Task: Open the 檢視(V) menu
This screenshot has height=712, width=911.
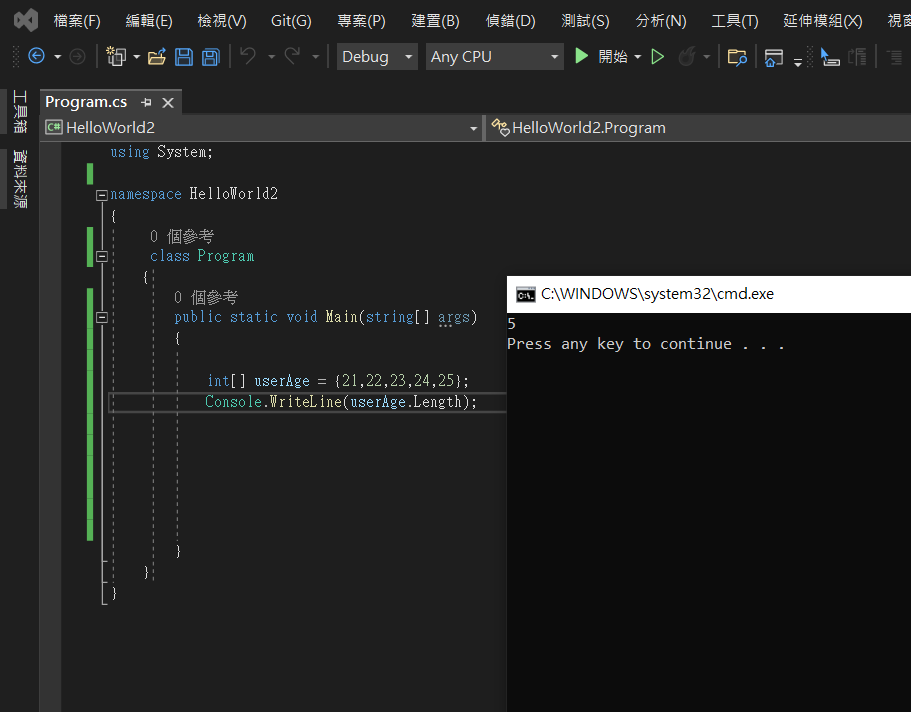Action: click(x=222, y=21)
